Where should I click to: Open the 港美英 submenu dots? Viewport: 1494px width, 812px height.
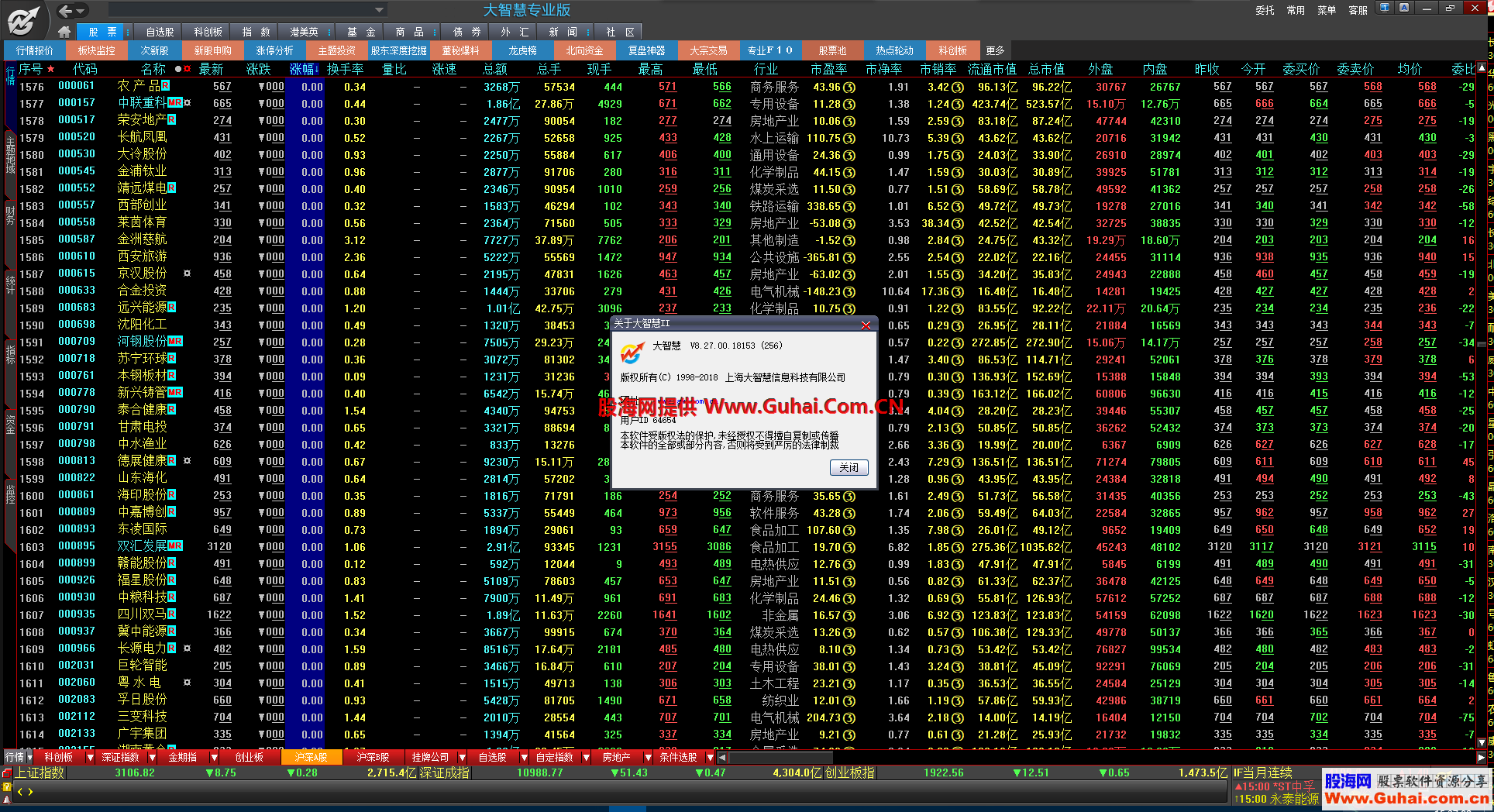point(329,32)
